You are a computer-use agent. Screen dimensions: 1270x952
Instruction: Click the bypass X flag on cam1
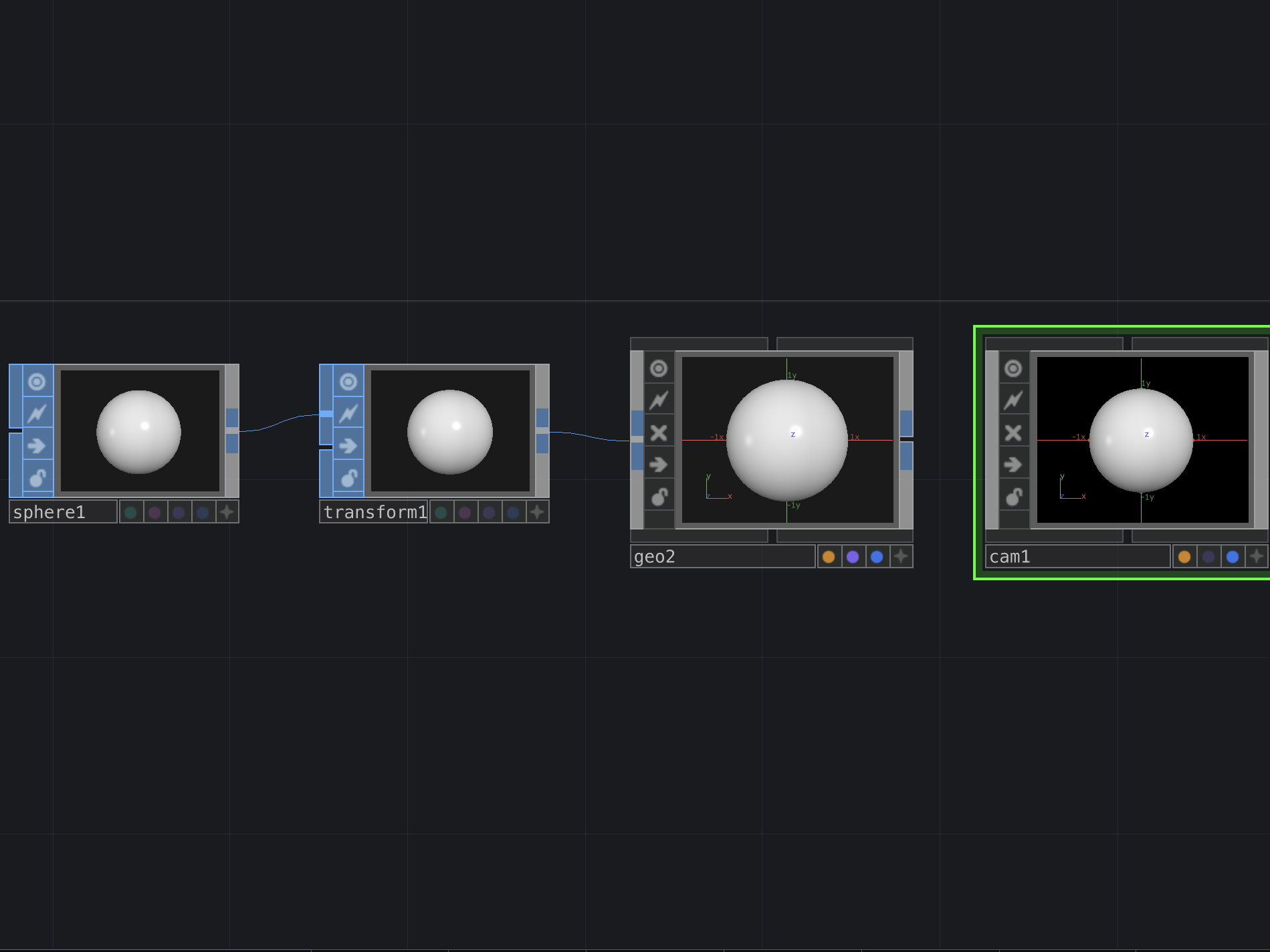click(x=1013, y=433)
